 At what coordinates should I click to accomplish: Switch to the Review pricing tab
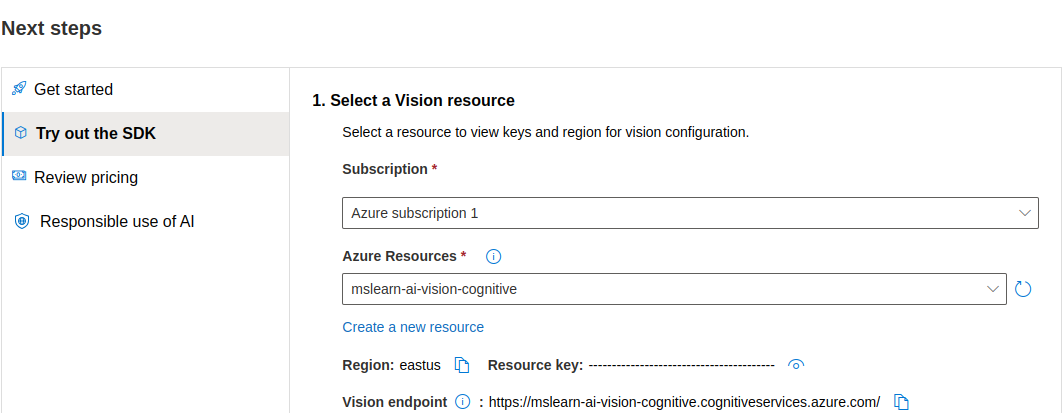pos(86,177)
